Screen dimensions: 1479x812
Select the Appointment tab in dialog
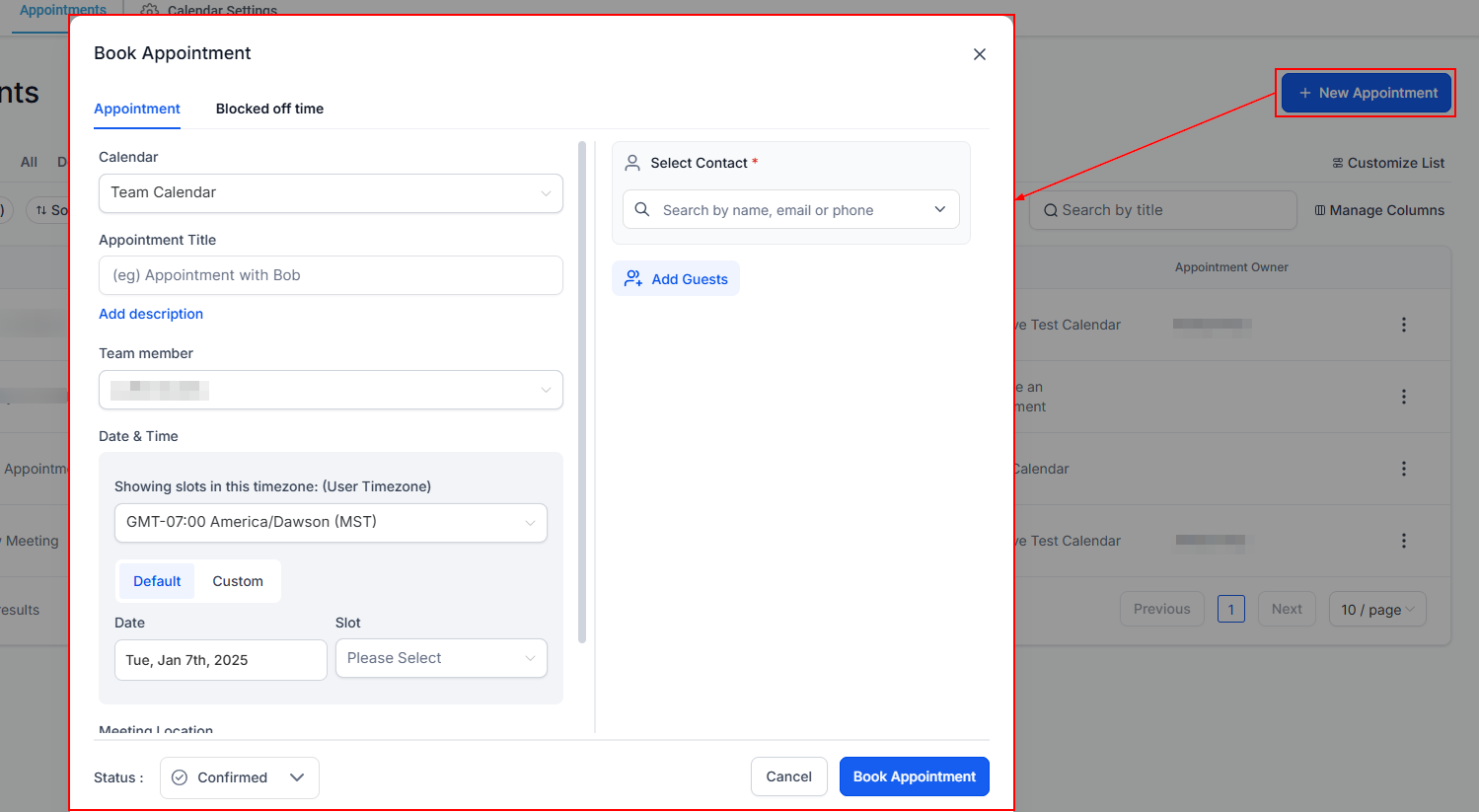pos(137,109)
